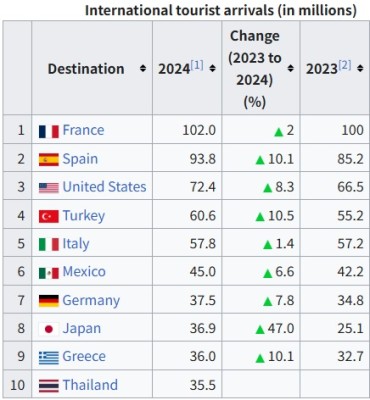Open the Italy country link

click(x=76, y=244)
